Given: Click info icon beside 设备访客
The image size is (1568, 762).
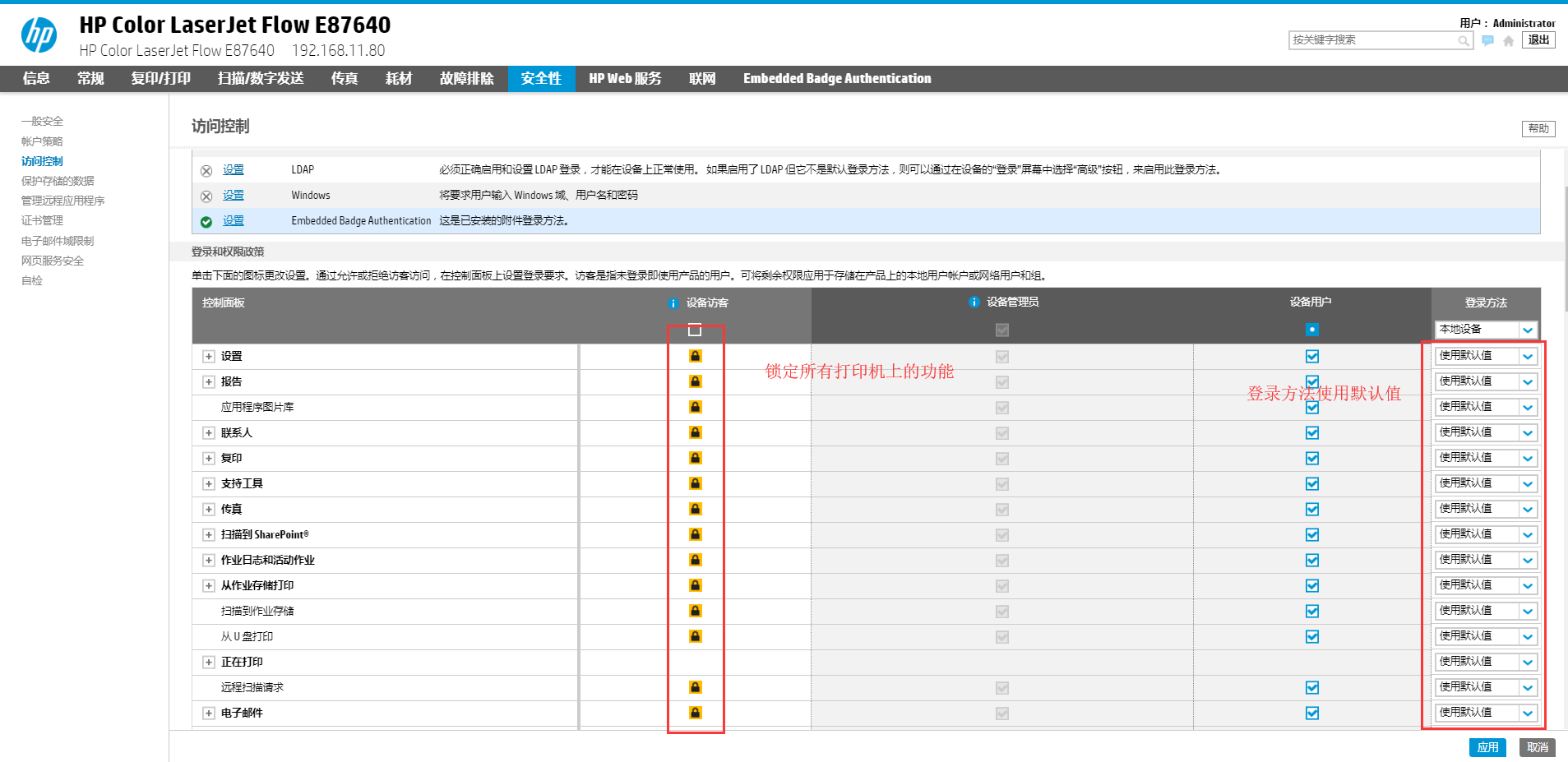Looking at the screenshot, I should (x=673, y=303).
